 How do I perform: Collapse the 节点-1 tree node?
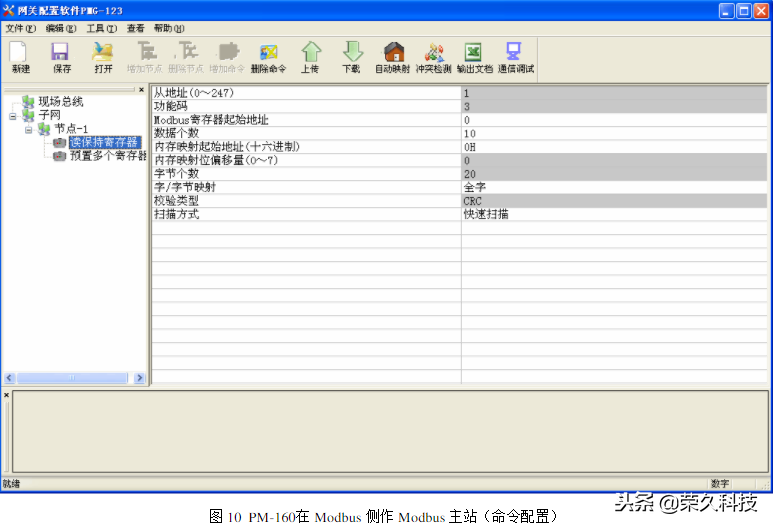click(29, 129)
